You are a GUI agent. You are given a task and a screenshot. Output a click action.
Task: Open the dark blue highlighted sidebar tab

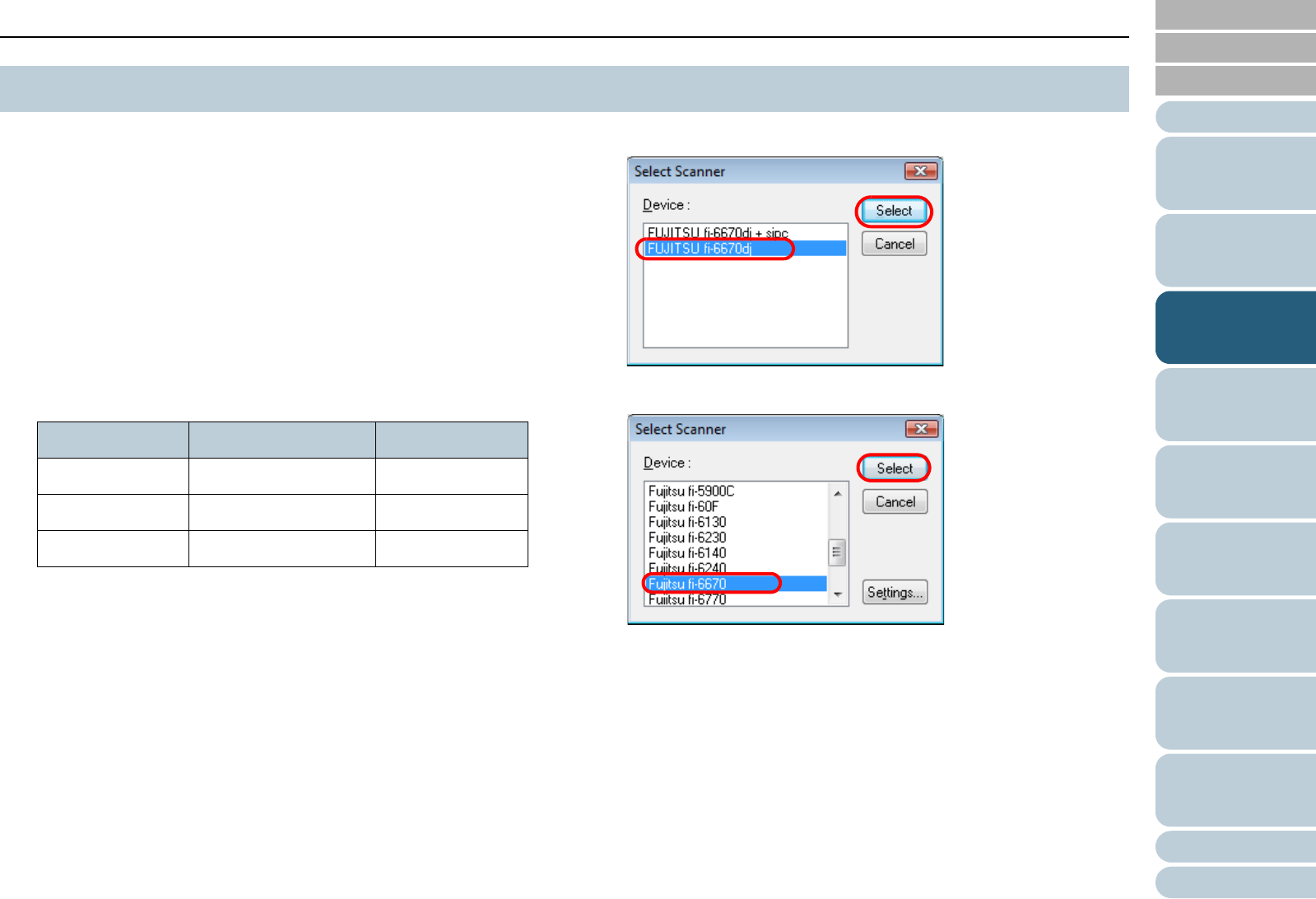click(x=1235, y=328)
